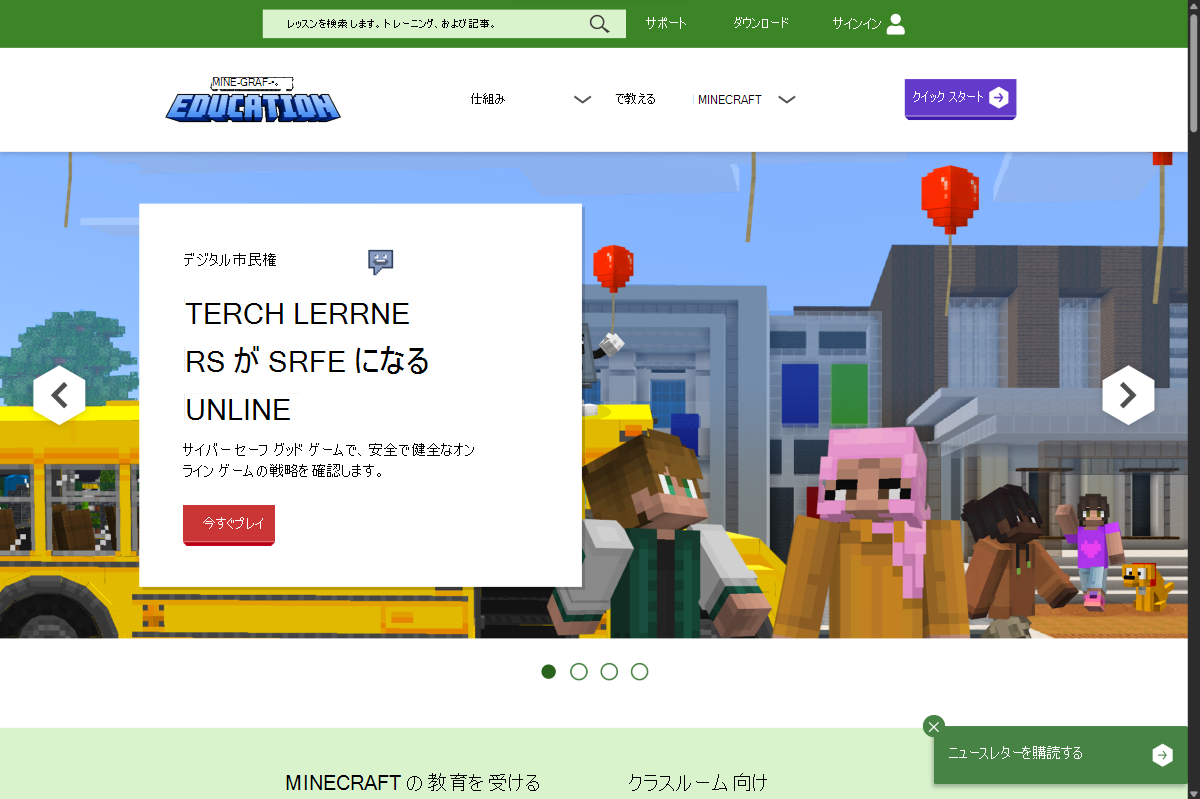Click the red 今すぐプレイ button
The width and height of the screenshot is (1200, 799).
tap(229, 524)
